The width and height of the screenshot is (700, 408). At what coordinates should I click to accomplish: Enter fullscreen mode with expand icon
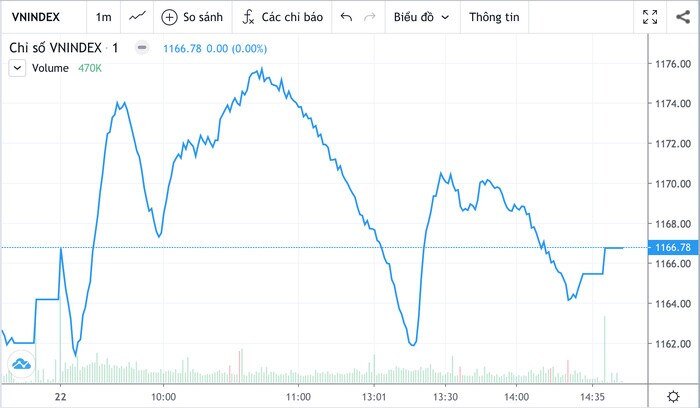650,17
